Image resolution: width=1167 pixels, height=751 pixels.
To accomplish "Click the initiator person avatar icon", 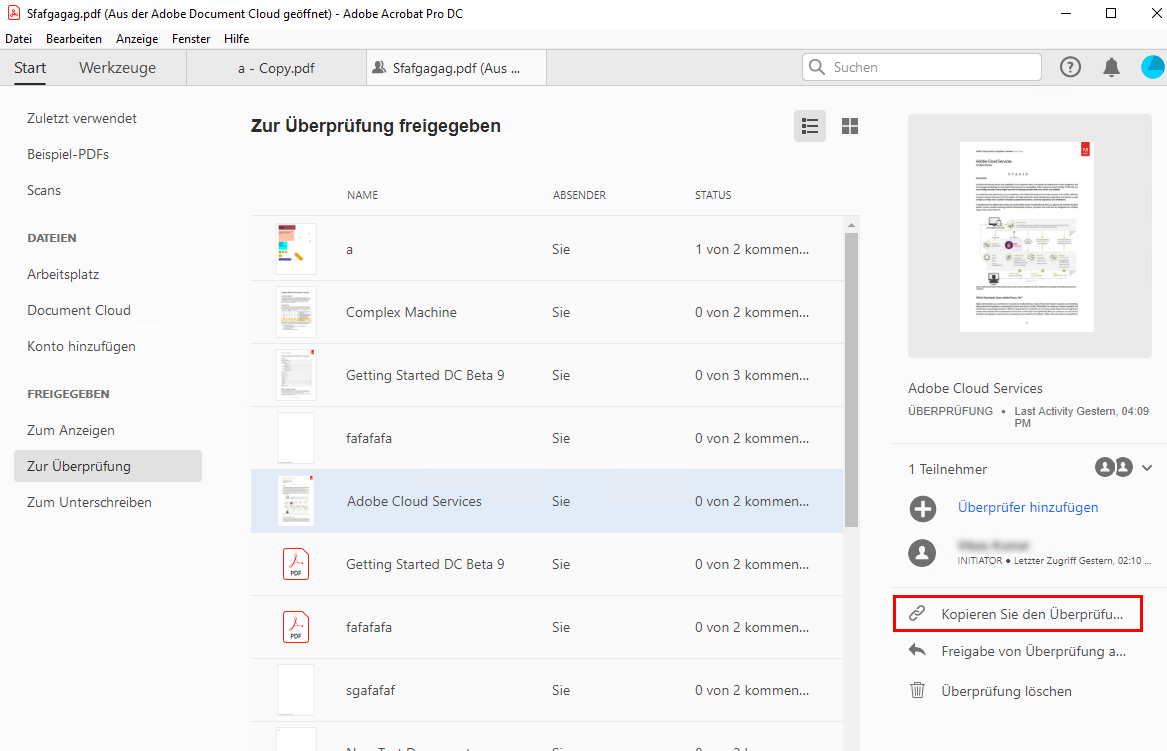I will (x=922, y=553).
